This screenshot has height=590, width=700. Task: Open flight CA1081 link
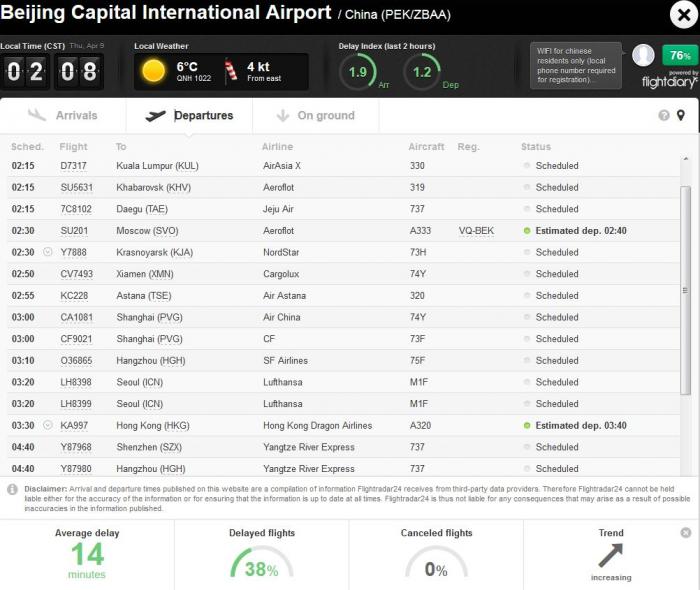click(x=76, y=317)
